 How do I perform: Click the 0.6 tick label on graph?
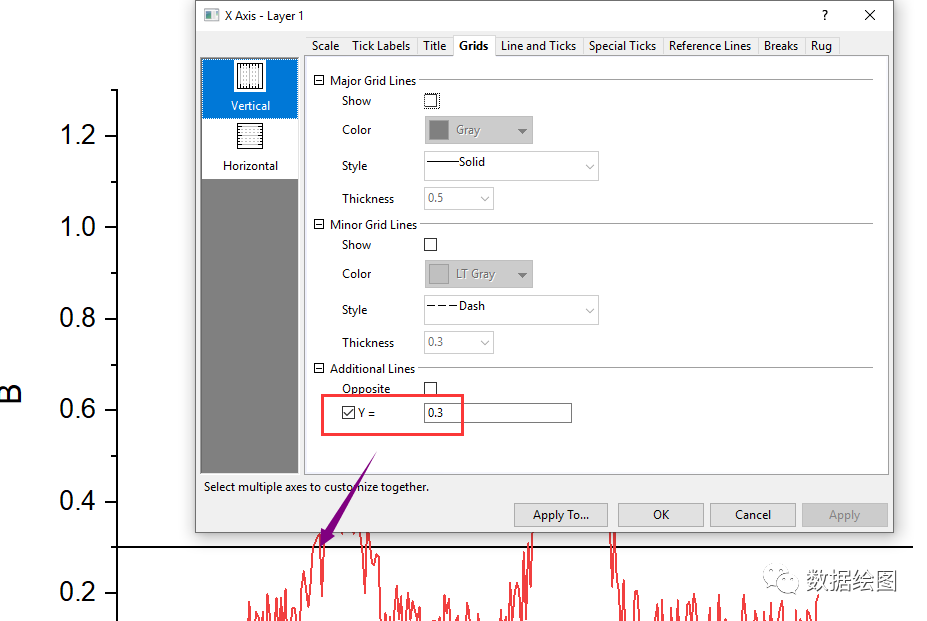(x=77, y=409)
